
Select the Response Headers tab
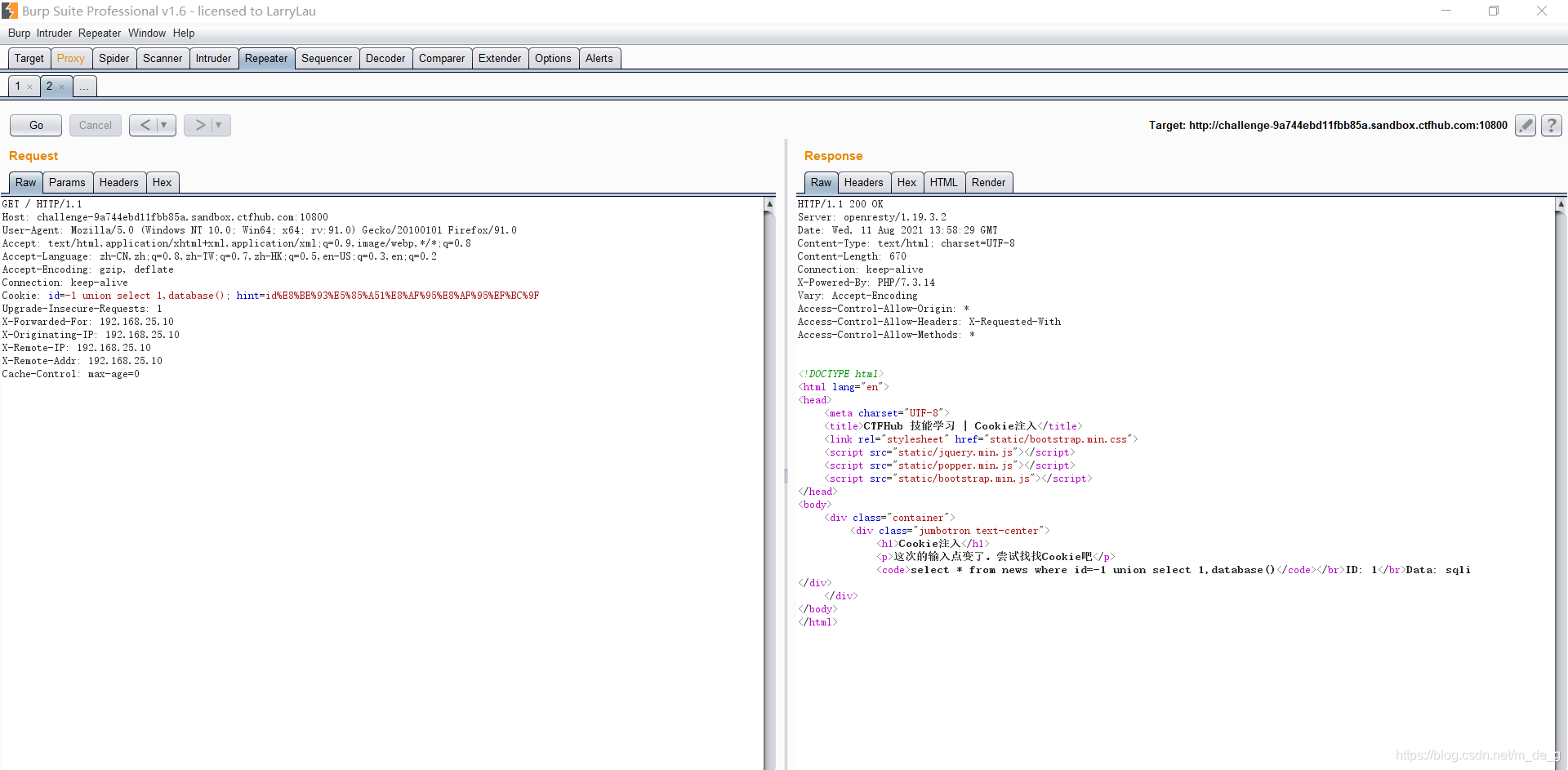pos(864,182)
